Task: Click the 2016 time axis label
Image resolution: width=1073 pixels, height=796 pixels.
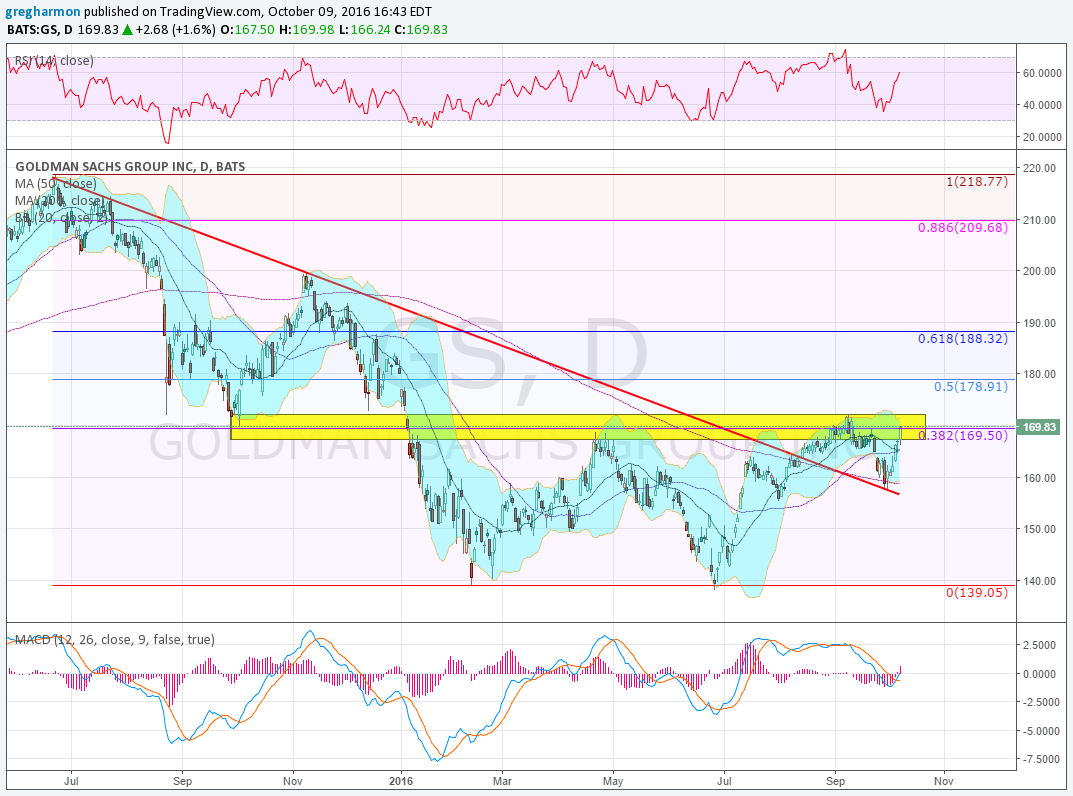Action: coord(401,781)
